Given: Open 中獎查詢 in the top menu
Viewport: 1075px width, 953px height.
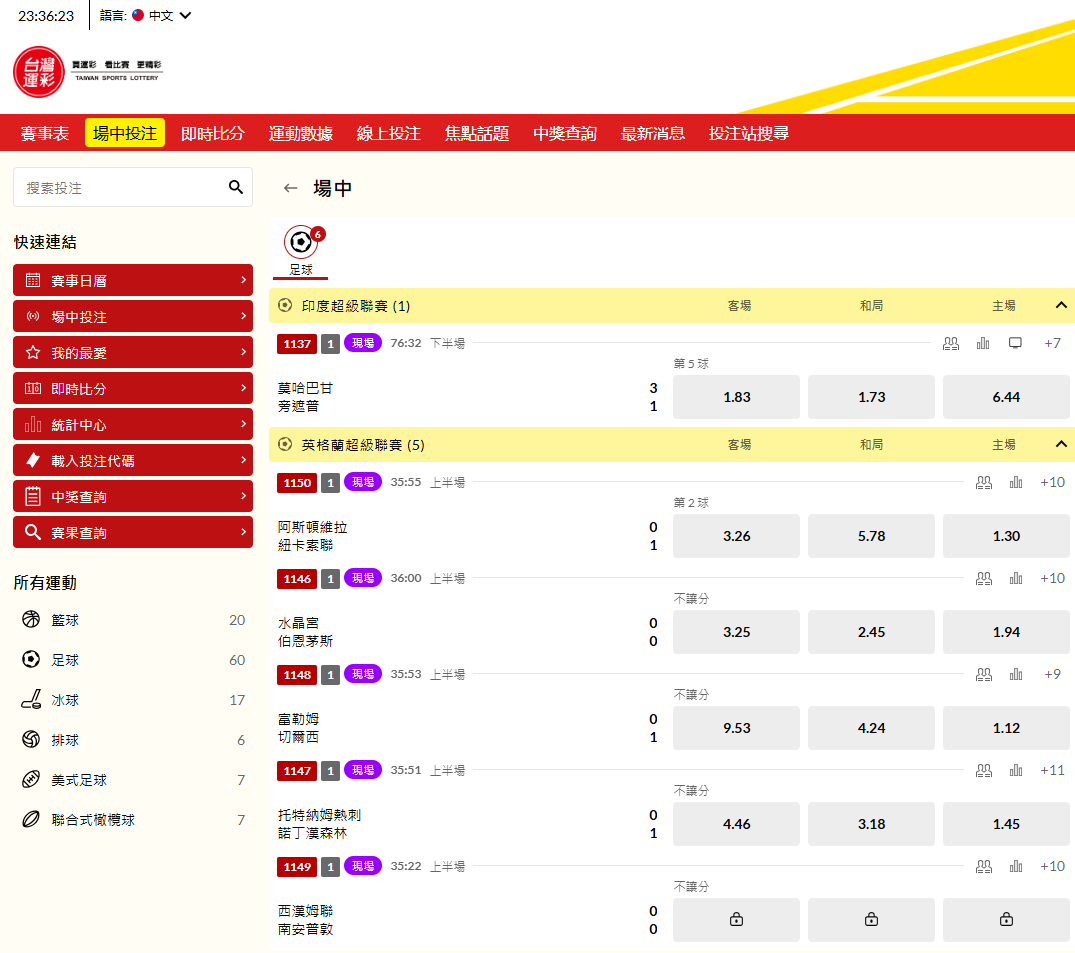Looking at the screenshot, I should [565, 133].
